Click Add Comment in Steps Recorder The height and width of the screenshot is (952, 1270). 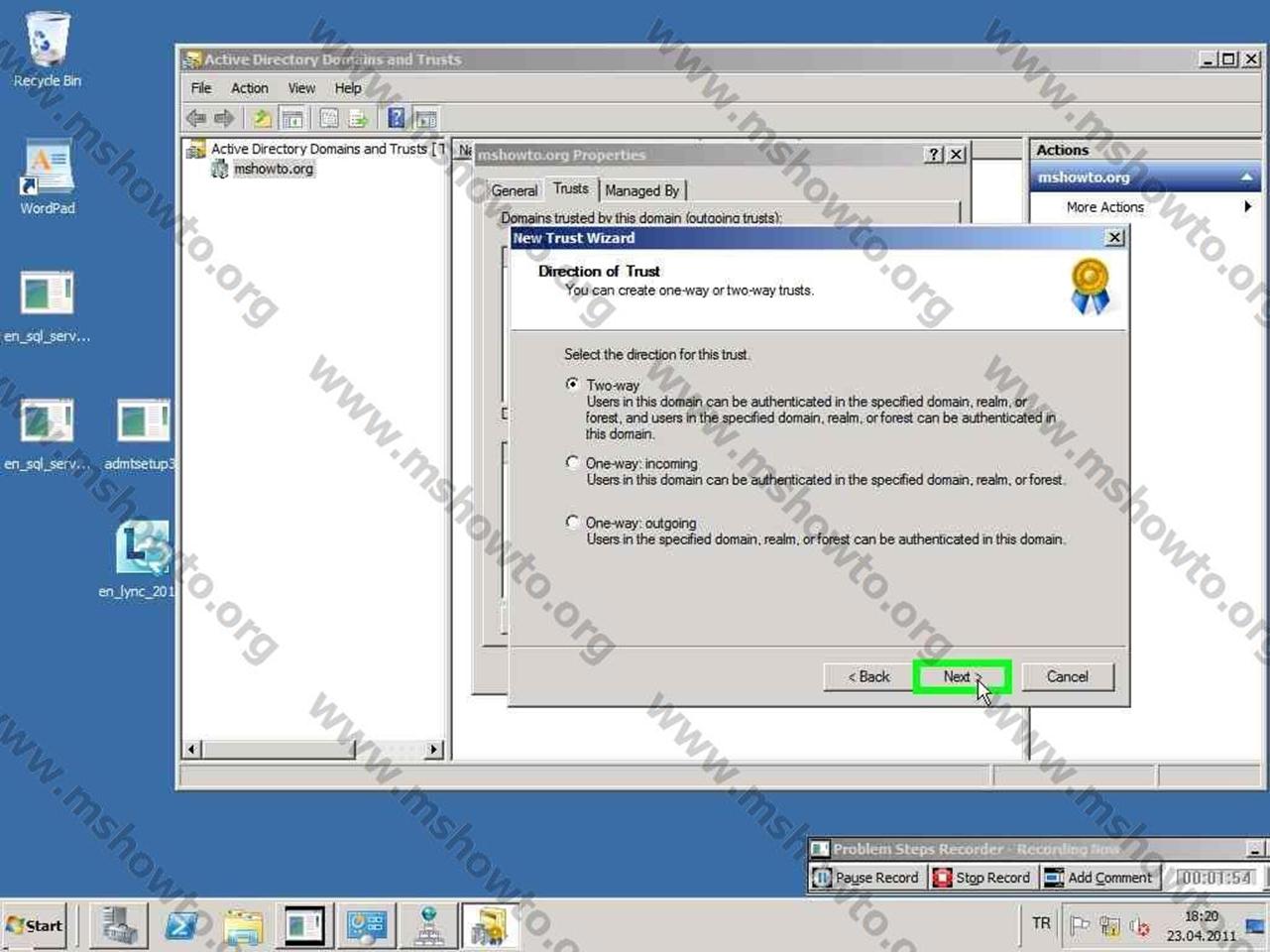pos(1098,878)
